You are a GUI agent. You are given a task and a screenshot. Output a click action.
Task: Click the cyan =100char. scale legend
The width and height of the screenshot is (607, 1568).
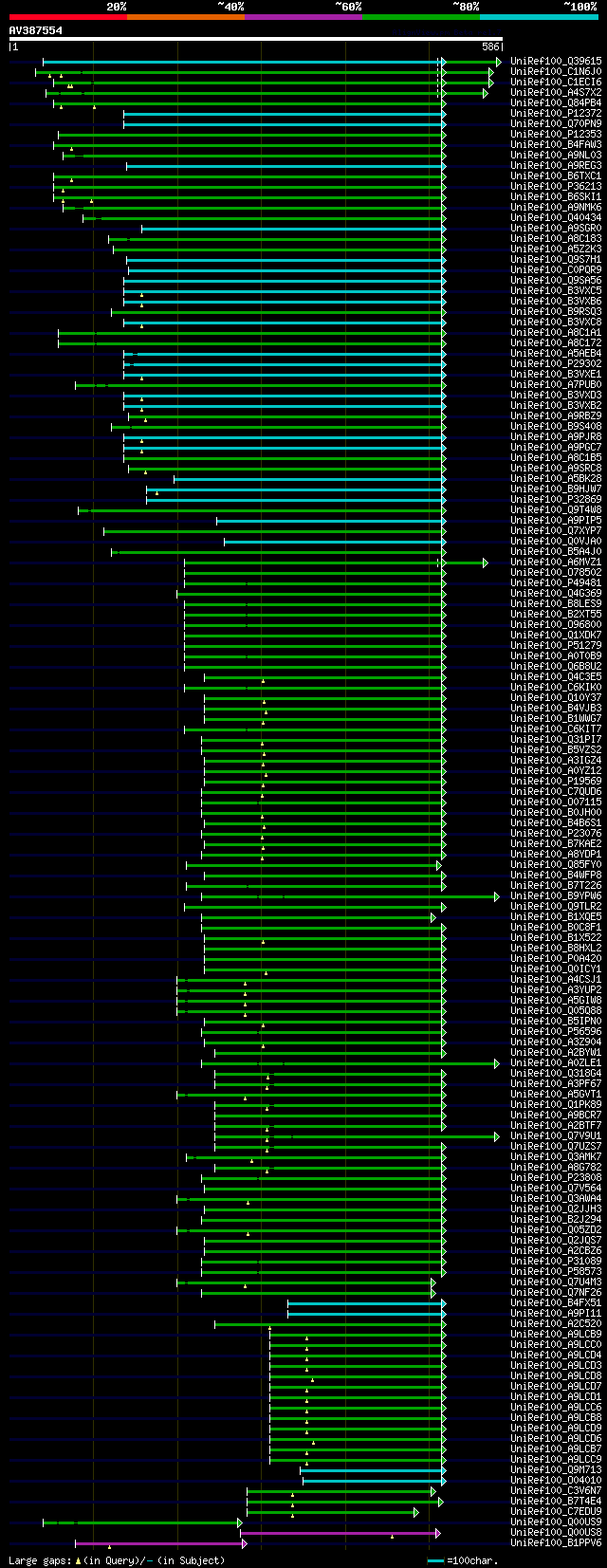(x=461, y=1559)
